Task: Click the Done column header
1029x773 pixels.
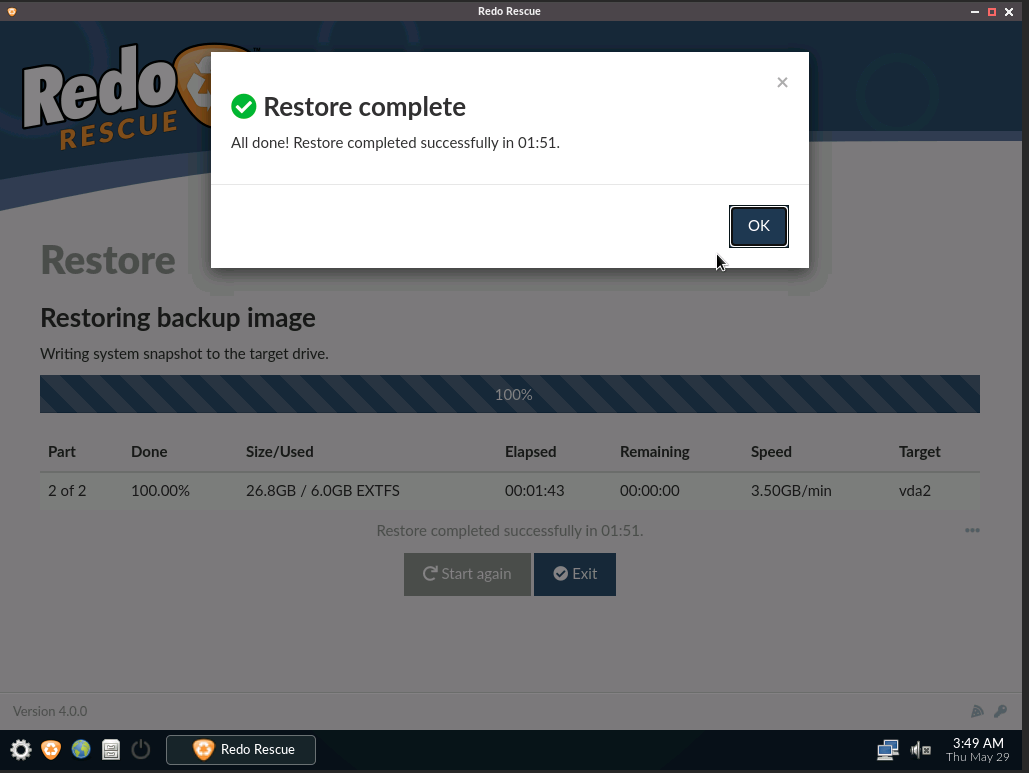Action: click(149, 451)
